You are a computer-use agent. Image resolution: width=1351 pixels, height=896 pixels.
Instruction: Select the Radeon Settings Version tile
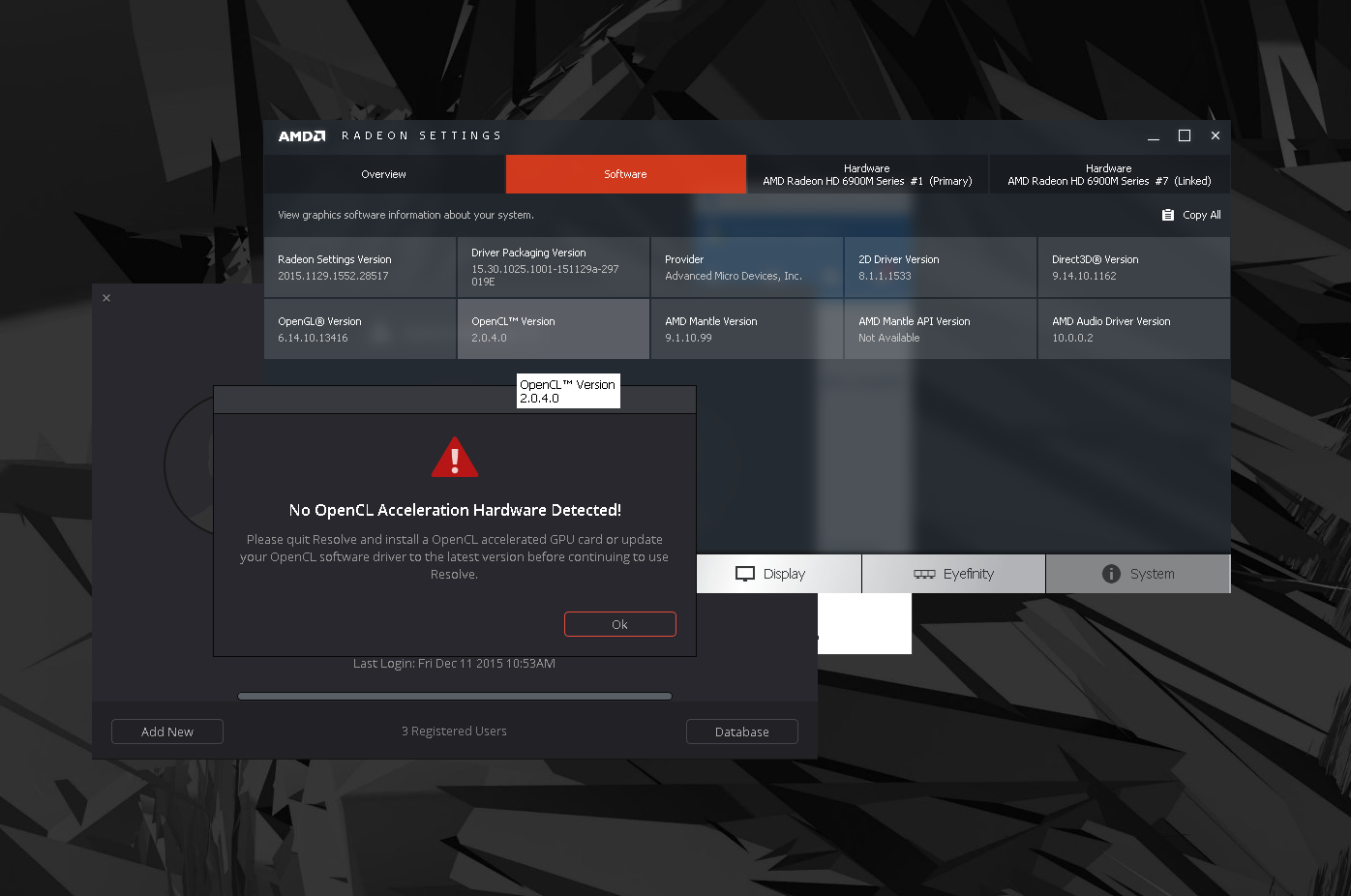tap(360, 267)
